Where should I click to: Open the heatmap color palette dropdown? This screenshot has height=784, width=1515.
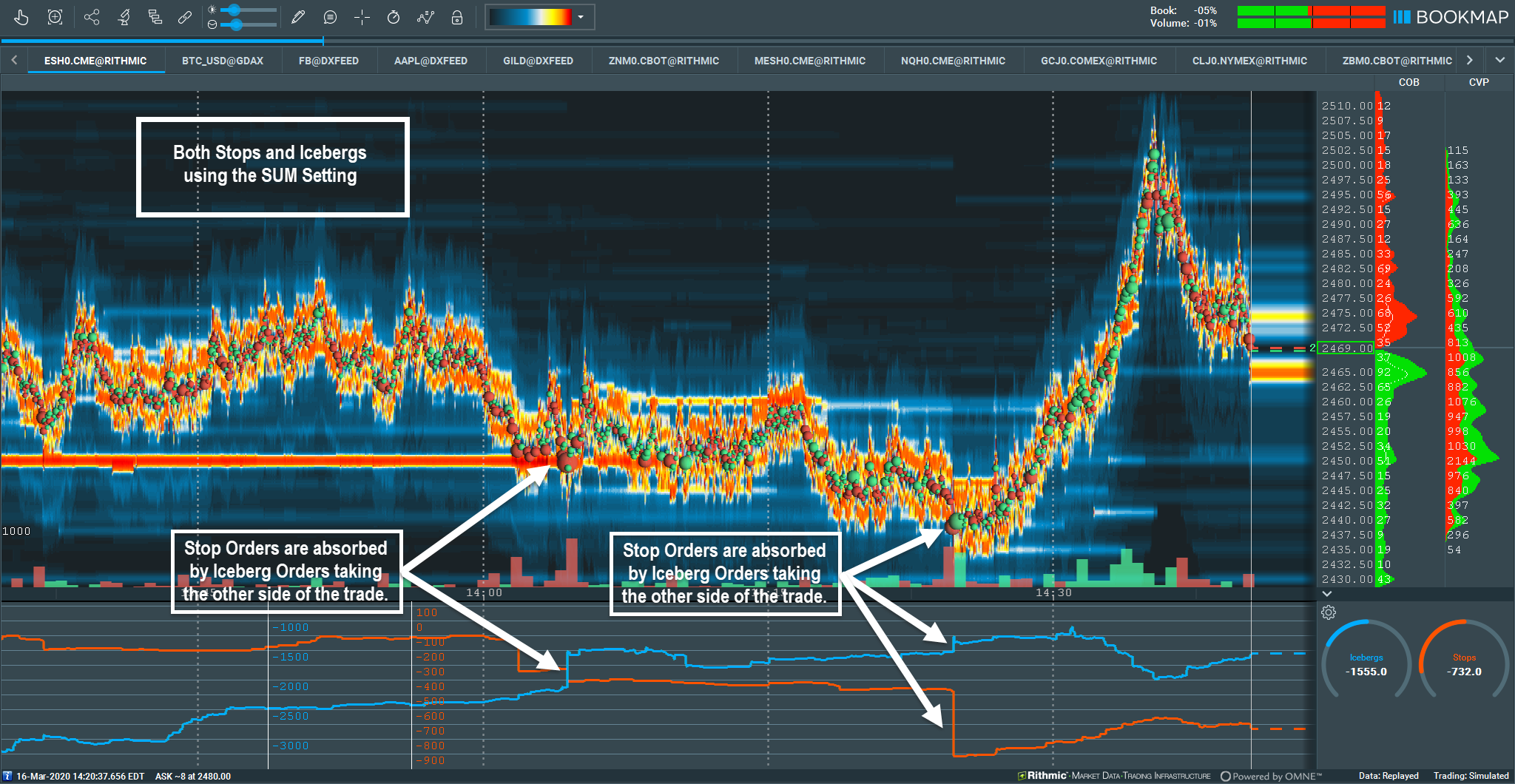click(581, 16)
